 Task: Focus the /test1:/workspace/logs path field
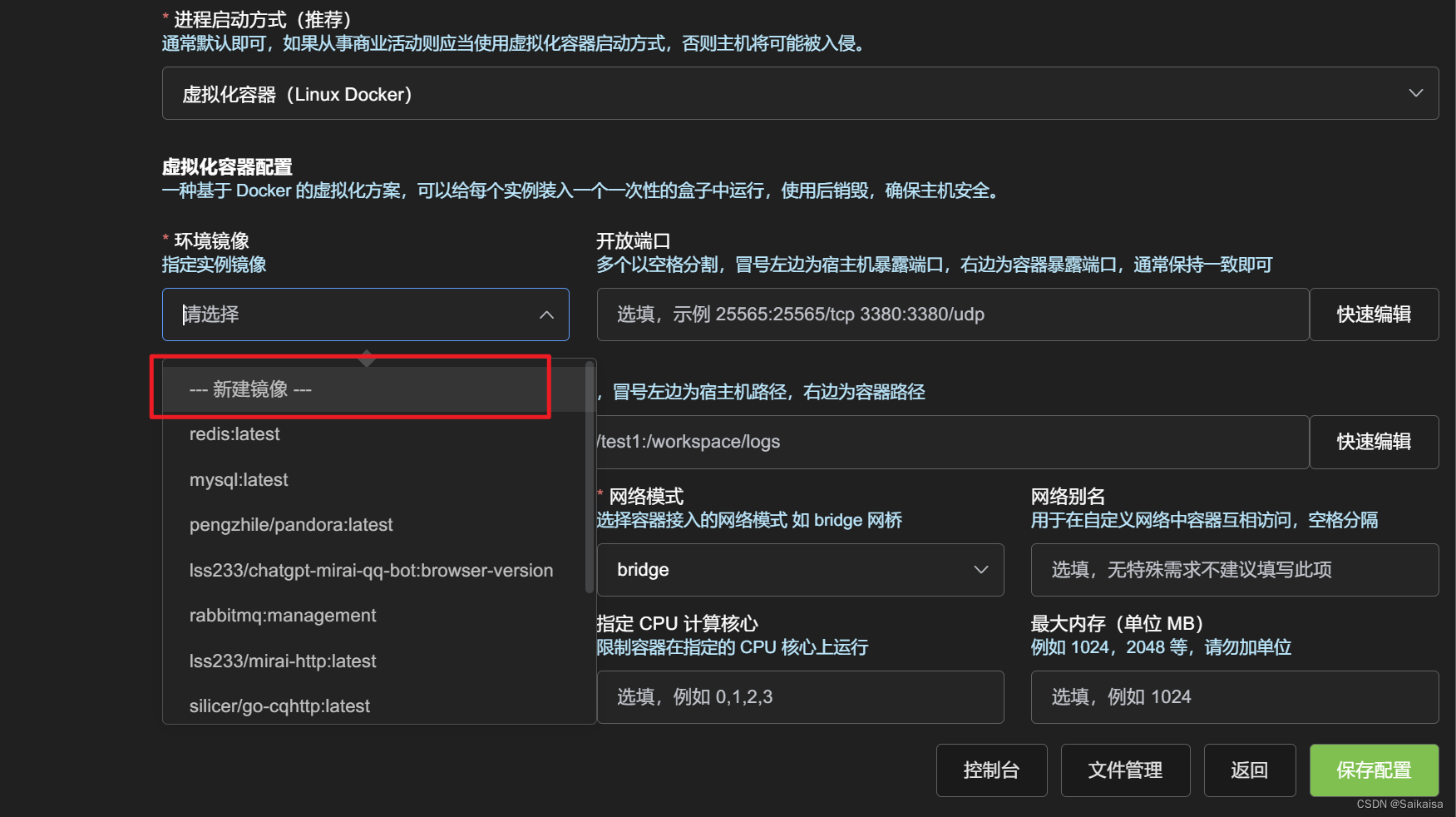point(953,442)
